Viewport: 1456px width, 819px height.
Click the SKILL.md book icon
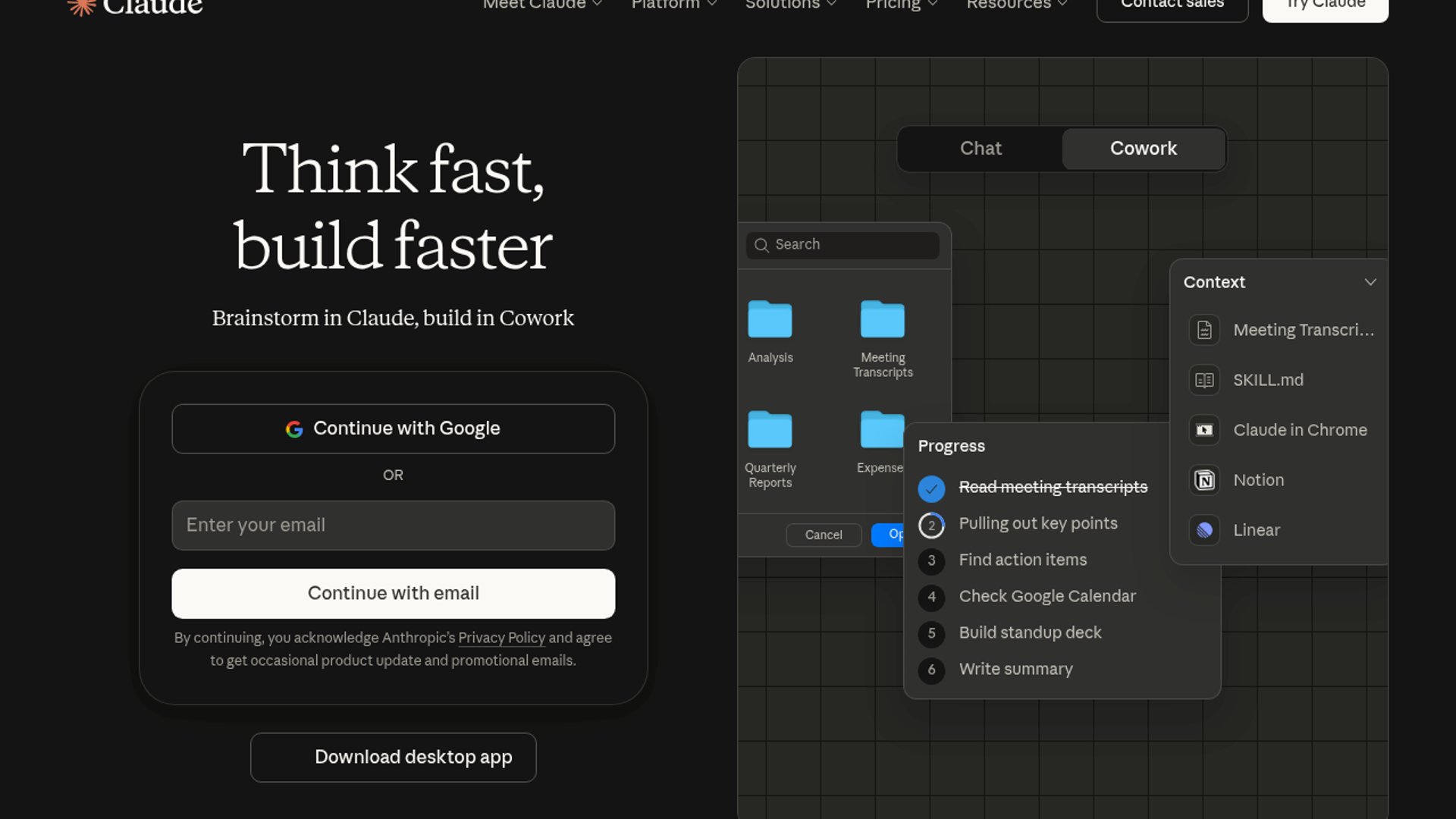pos(1204,380)
